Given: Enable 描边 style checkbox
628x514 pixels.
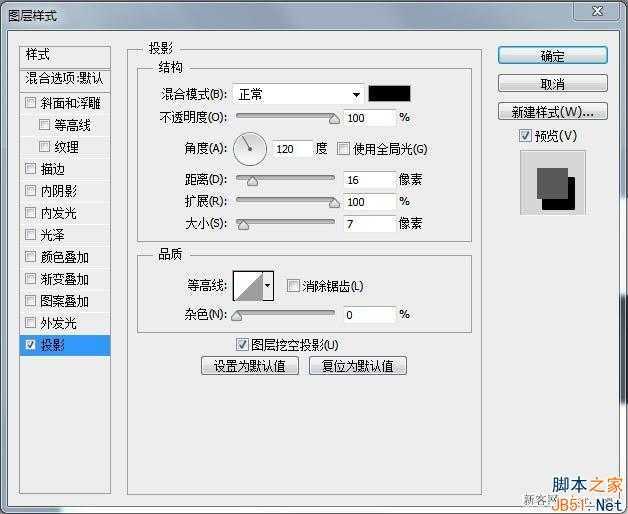Looking at the screenshot, I should (x=31, y=168).
